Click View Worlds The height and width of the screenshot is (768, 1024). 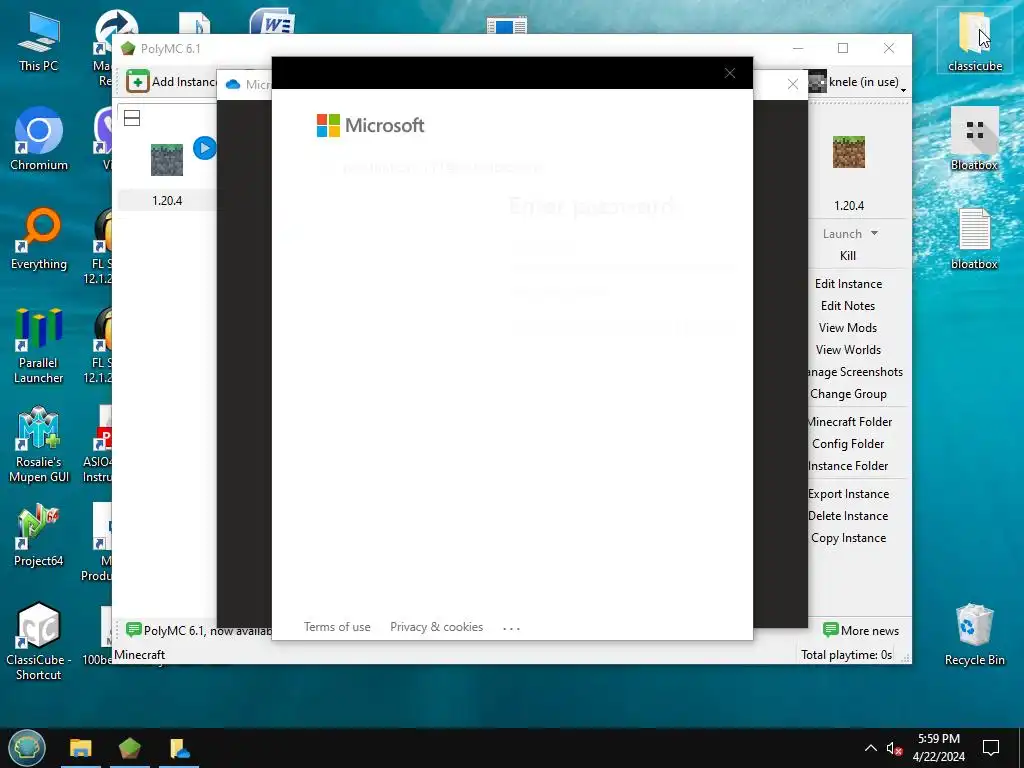pos(848,350)
